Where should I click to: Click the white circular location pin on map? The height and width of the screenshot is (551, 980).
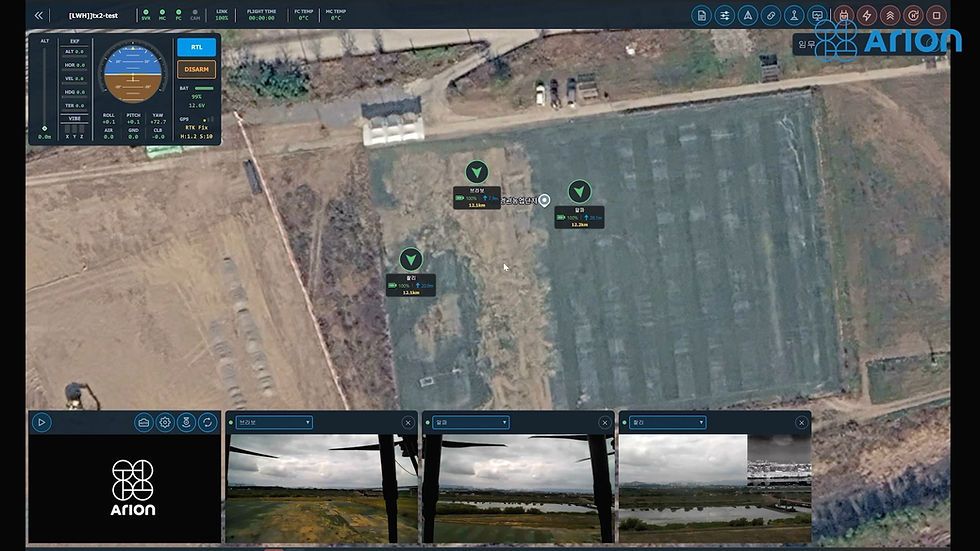tap(544, 200)
